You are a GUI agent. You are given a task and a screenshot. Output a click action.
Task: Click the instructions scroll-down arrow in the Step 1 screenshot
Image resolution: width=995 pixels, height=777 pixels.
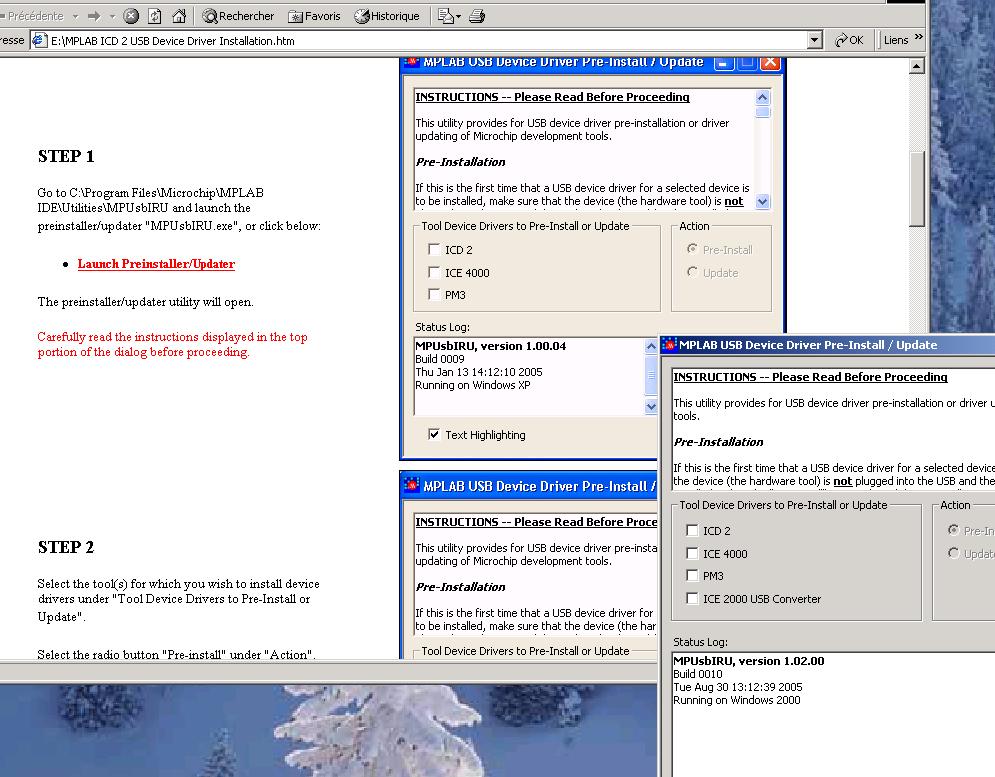(763, 201)
